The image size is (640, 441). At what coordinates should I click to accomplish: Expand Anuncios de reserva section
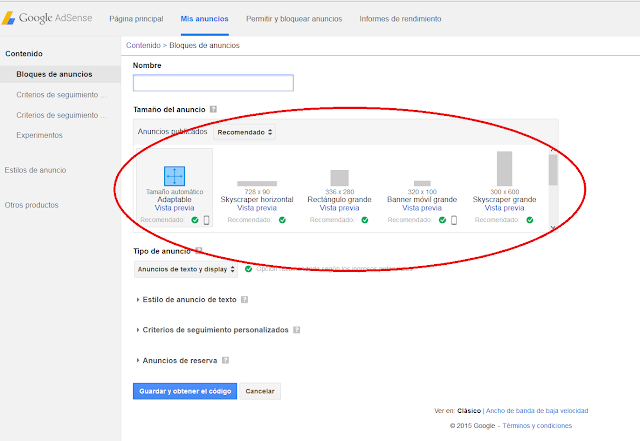[x=177, y=360]
